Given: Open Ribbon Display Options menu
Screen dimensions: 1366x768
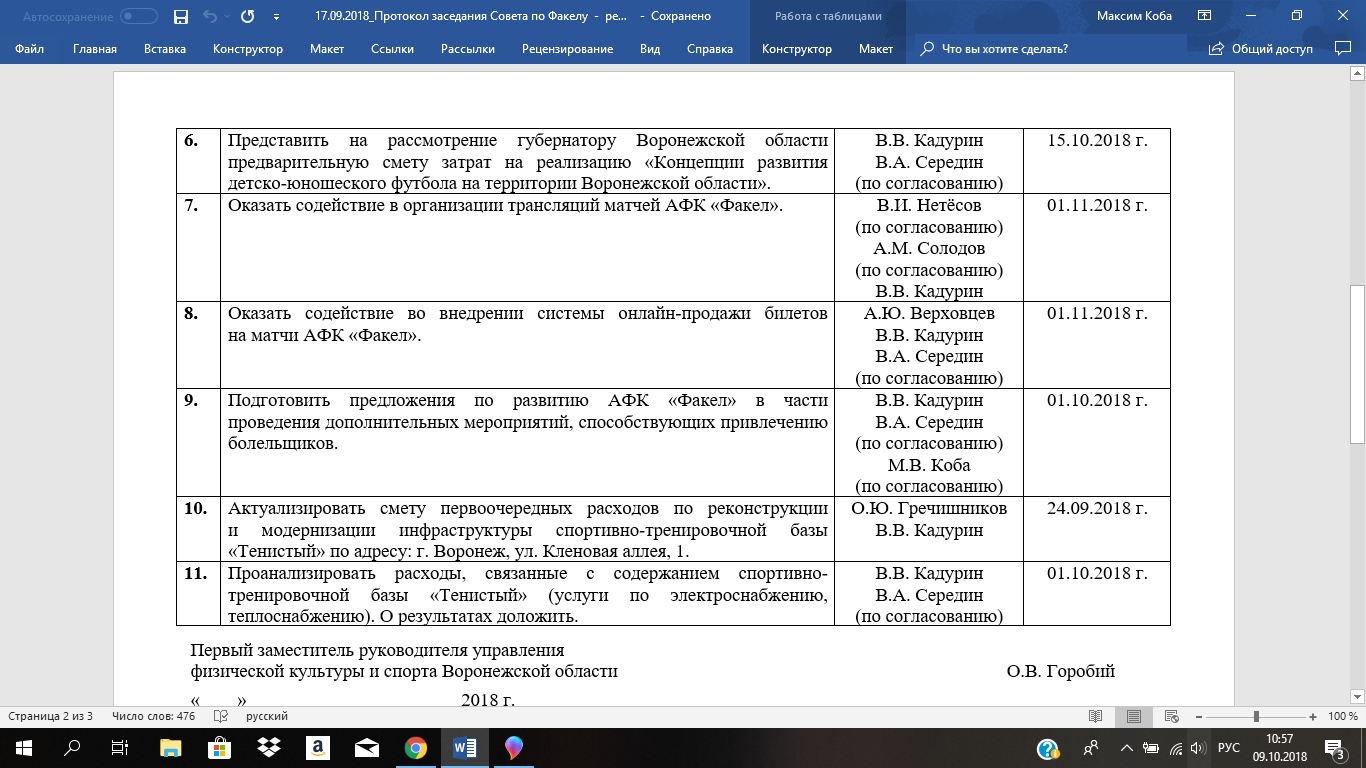Looking at the screenshot, I should (1205, 16).
